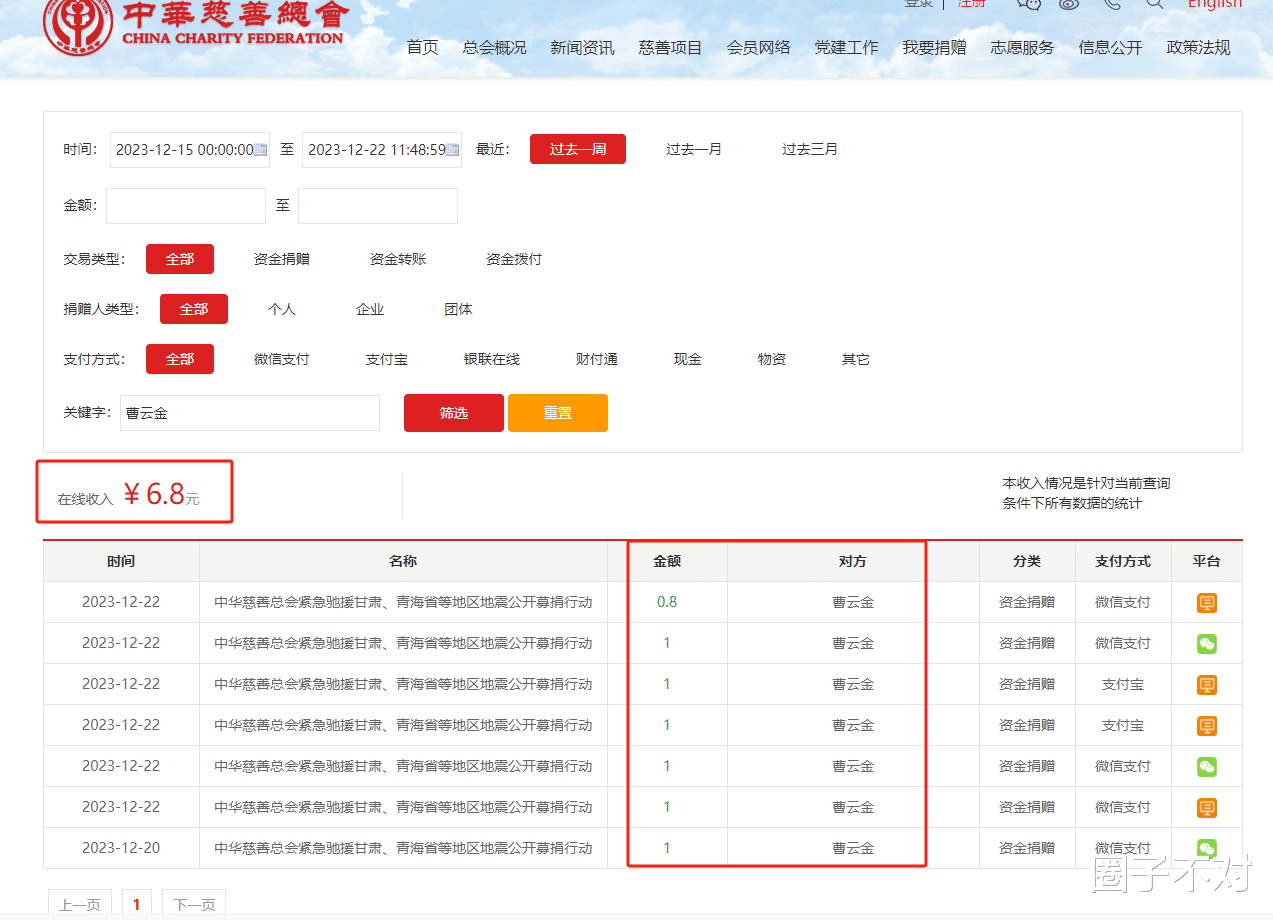Image resolution: width=1273 pixels, height=920 pixels.
Task: Click the orange 重置 reset button
Action: (x=557, y=412)
